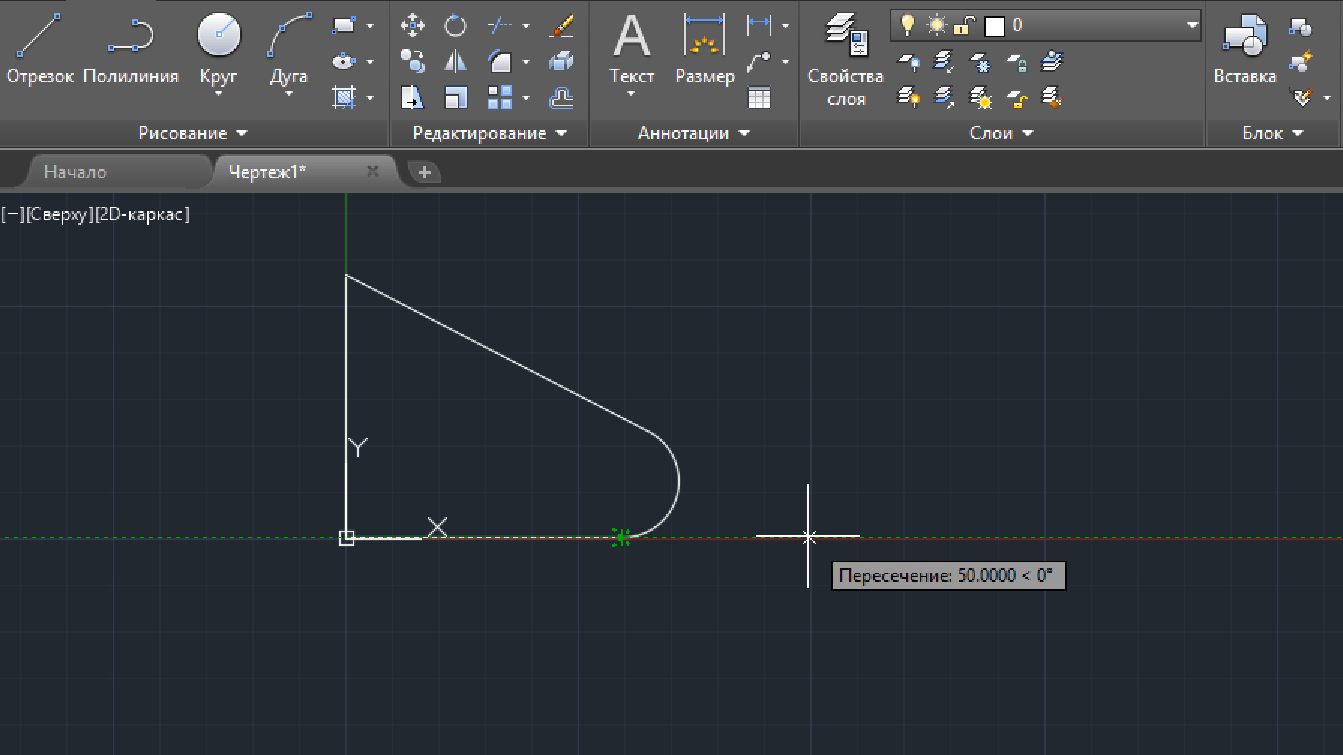Open the layer selection dropdown
This screenshot has width=1343, height=755.
point(1191,25)
